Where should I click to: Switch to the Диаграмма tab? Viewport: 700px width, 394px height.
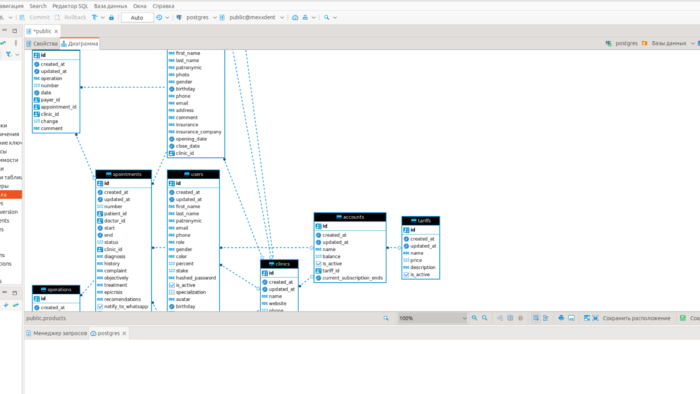point(79,43)
